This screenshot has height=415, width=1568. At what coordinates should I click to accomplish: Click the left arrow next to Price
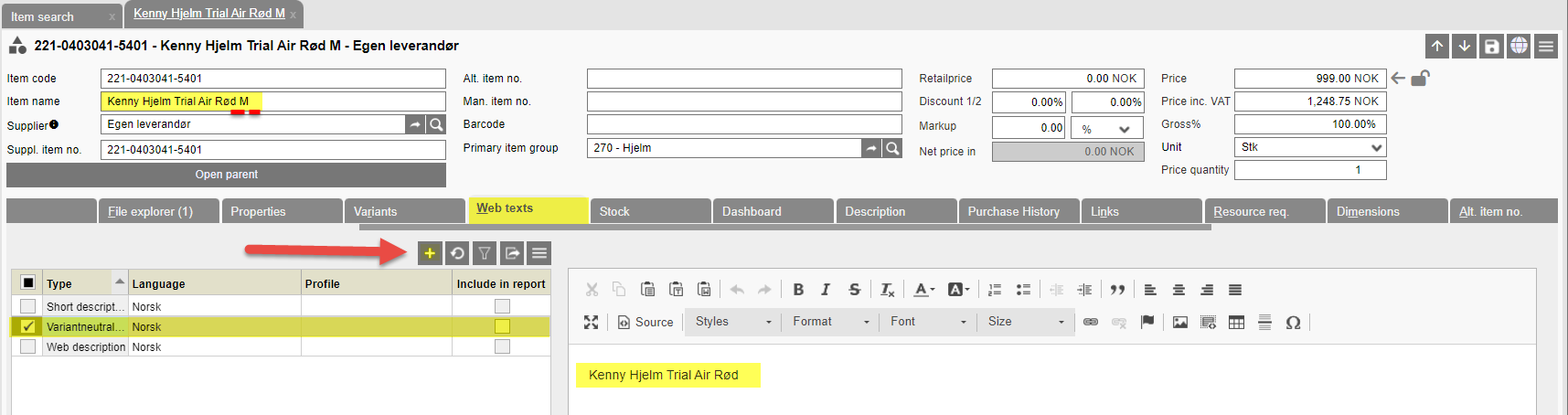[x=1398, y=79]
